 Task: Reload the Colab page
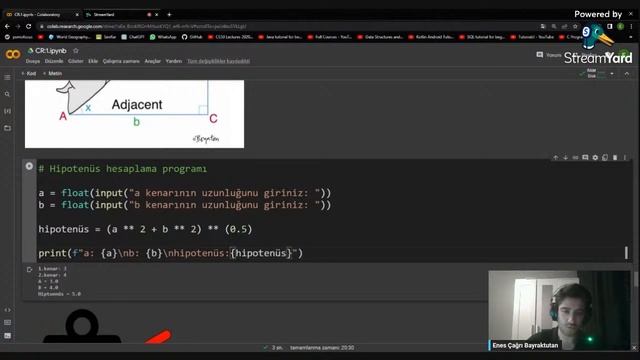(x=28, y=26)
